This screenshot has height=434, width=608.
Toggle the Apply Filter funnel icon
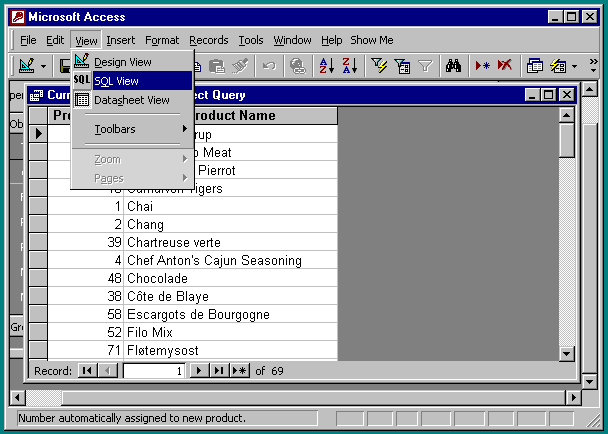pyautogui.click(x=425, y=66)
